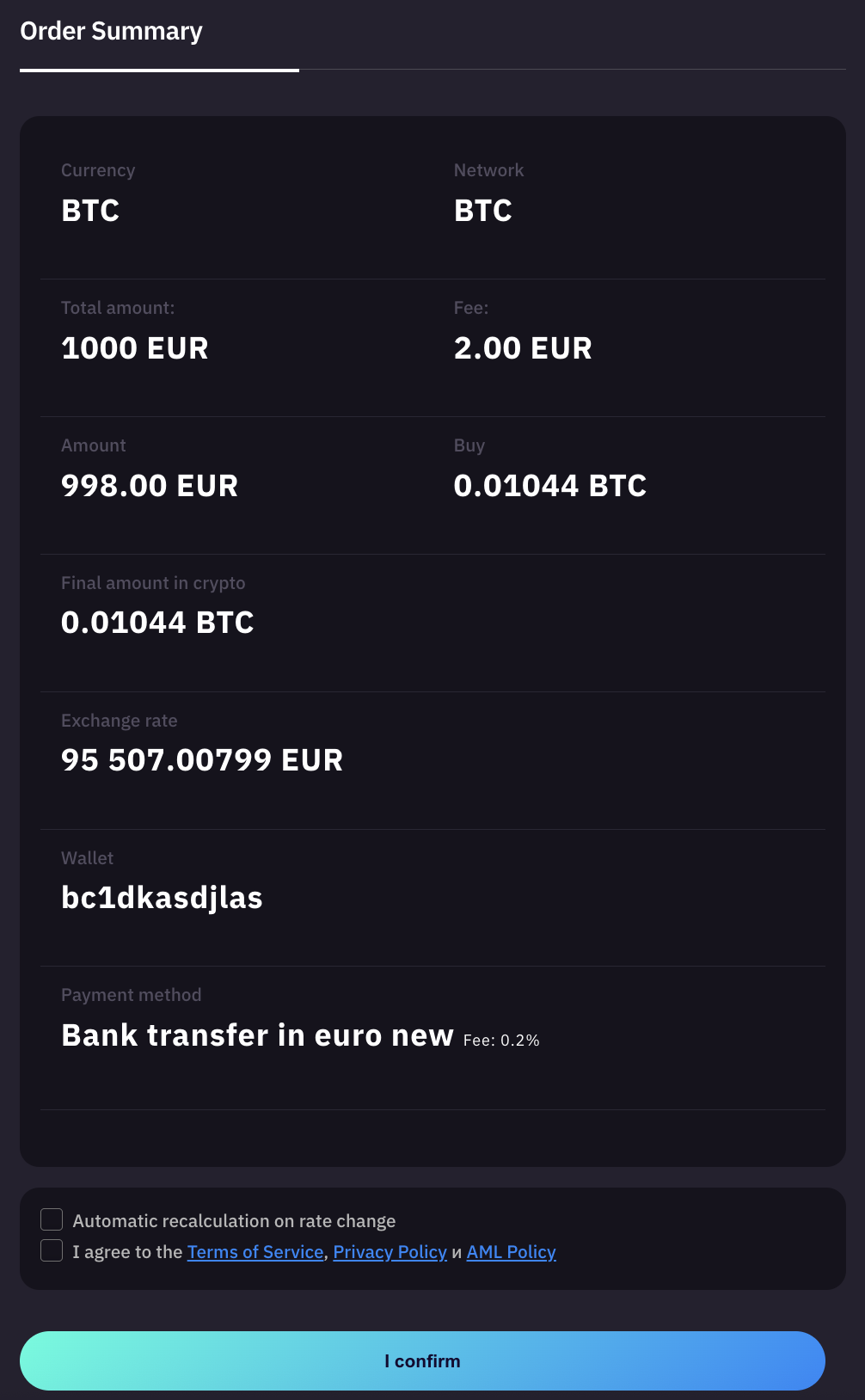Click the Currency value BTC
The height and width of the screenshot is (1400, 865).
click(x=90, y=211)
